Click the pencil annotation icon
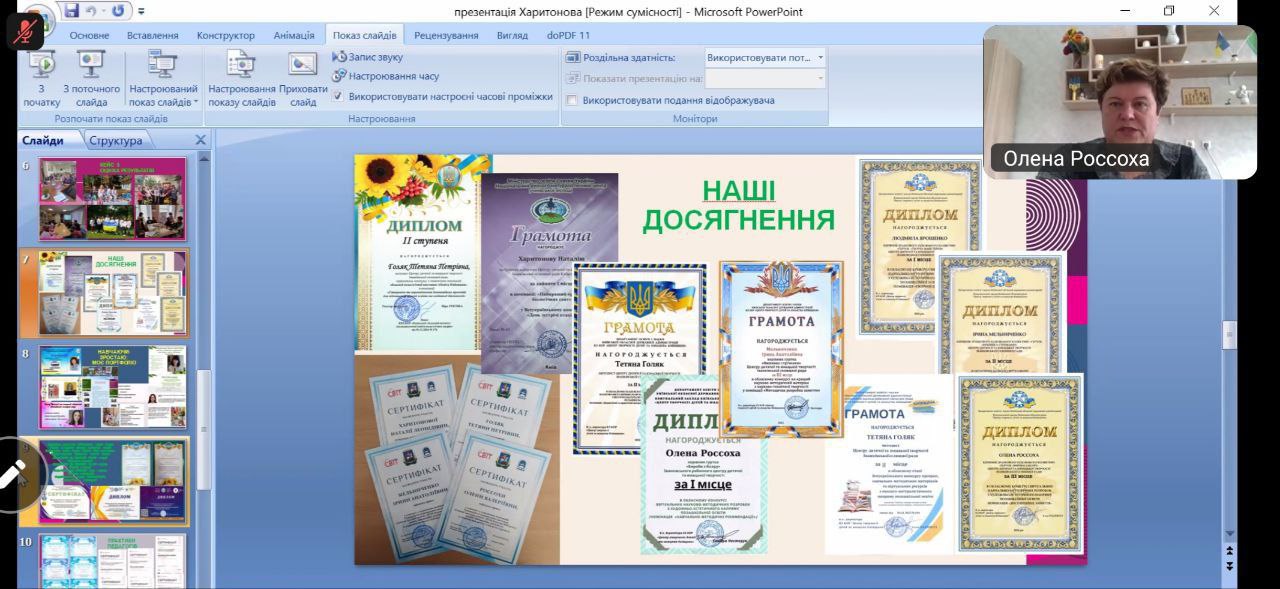Viewport: 1280px width, 589px height. pos(14,474)
